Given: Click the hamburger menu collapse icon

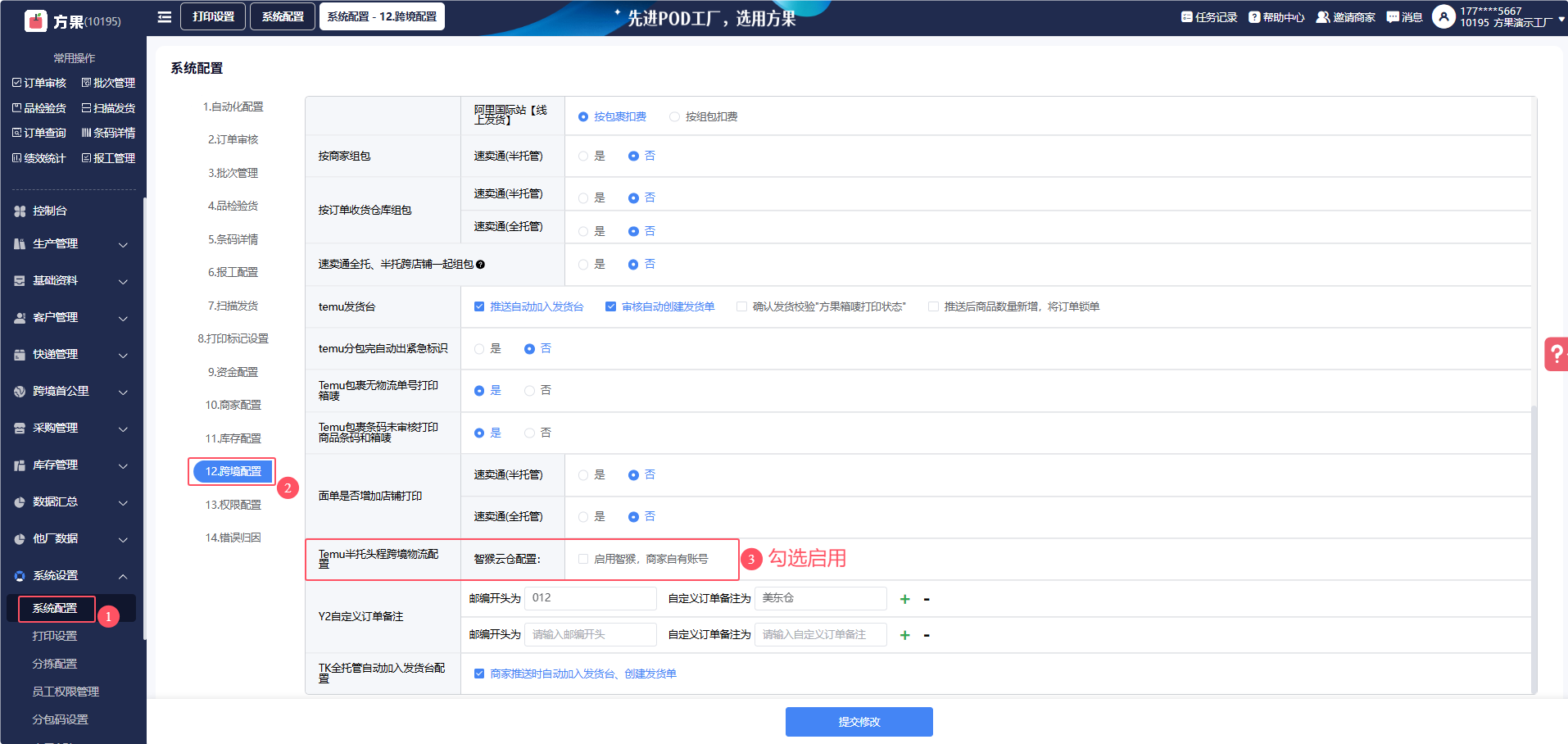Looking at the screenshot, I should (x=165, y=17).
